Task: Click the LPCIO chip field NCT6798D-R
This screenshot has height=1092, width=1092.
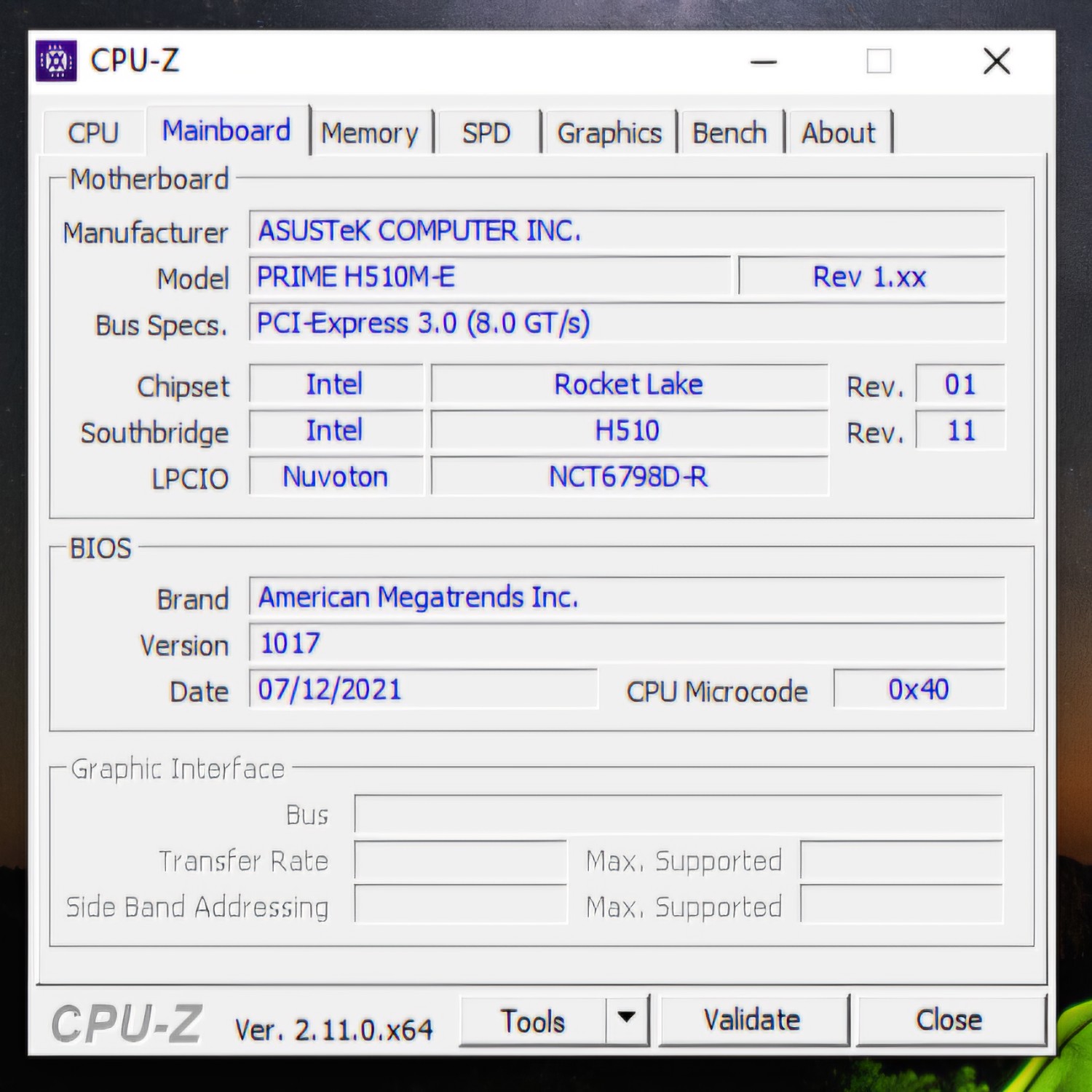Action: 629,477
